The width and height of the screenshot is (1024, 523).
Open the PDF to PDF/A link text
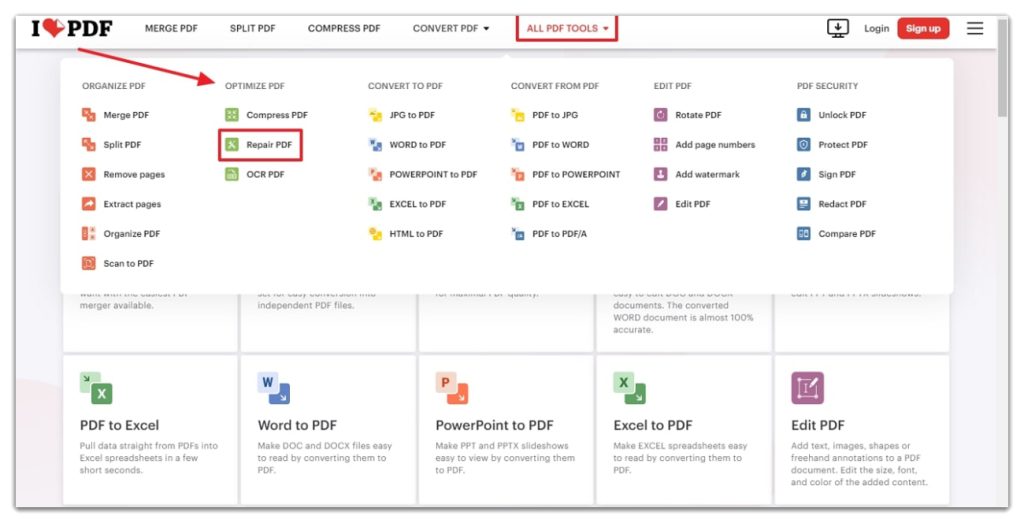[x=559, y=234]
